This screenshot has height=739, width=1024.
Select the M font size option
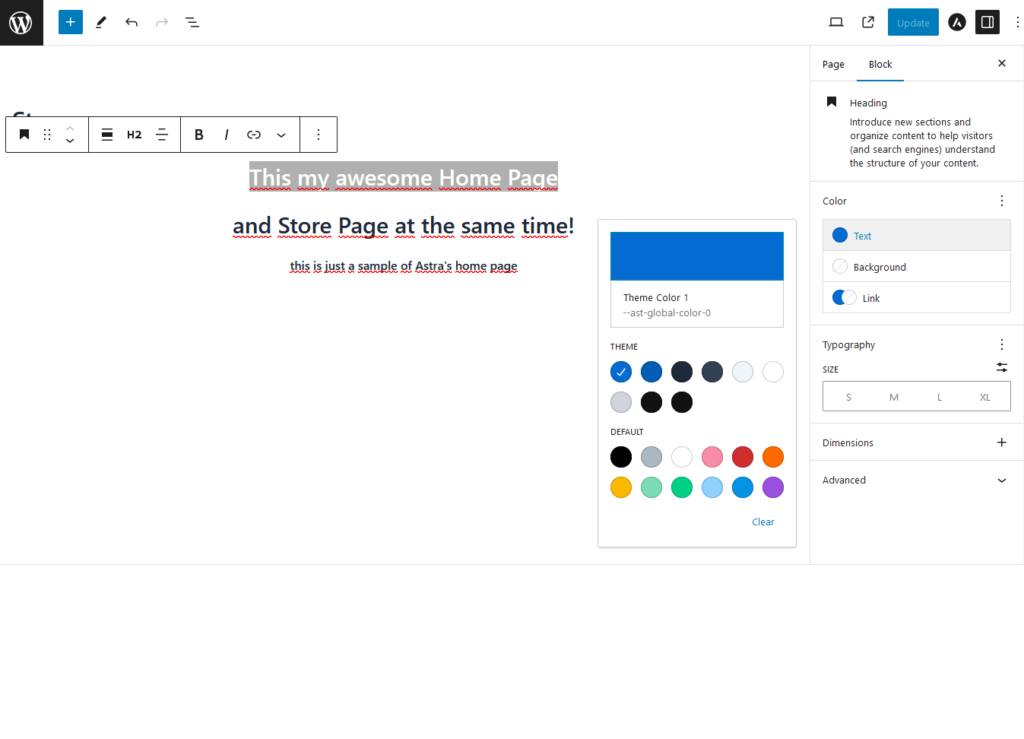point(893,397)
